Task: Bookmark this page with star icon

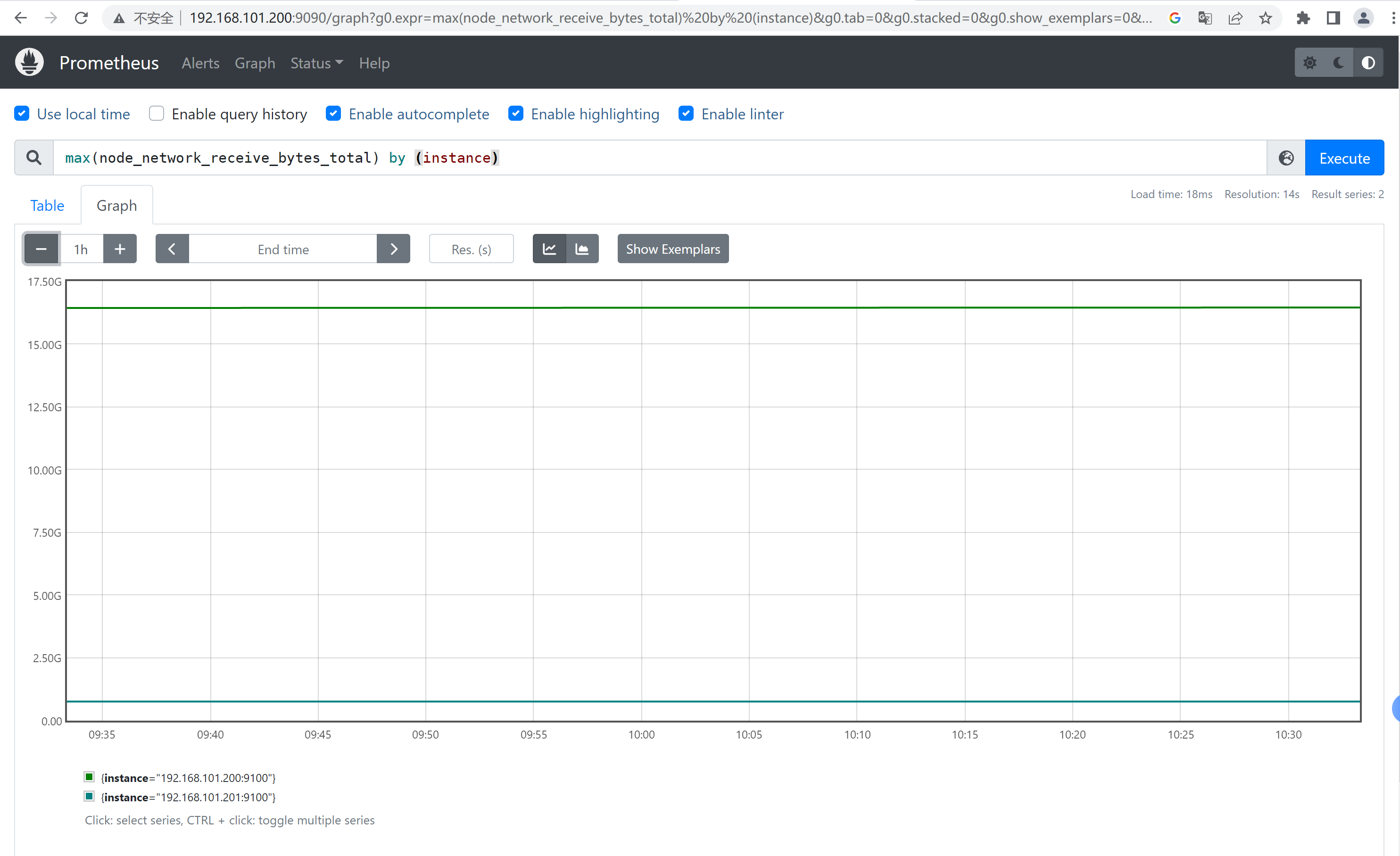Action: pos(1265,18)
